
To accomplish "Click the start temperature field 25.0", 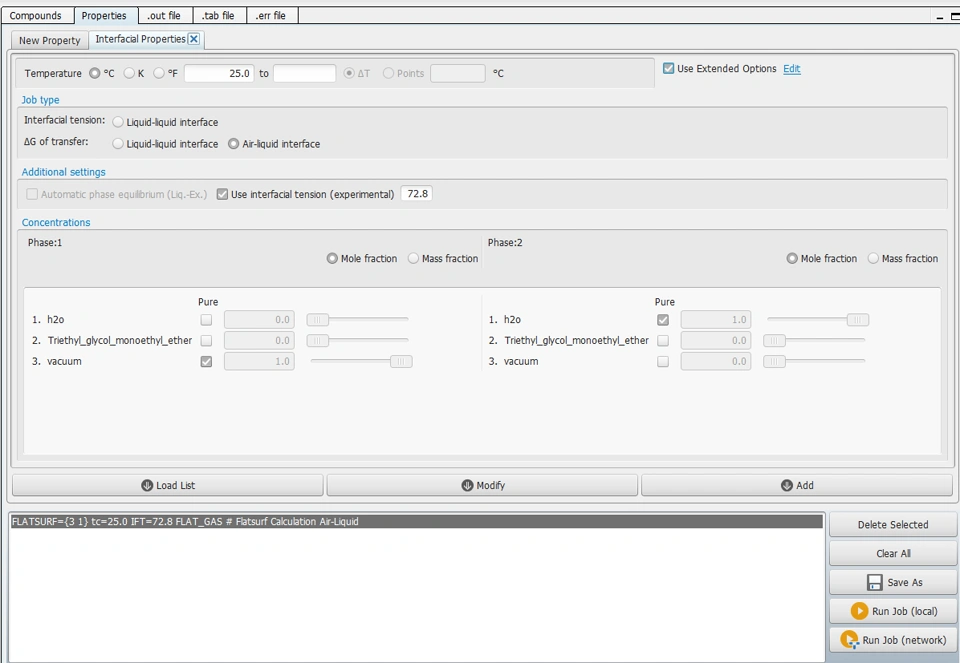I will [219, 73].
